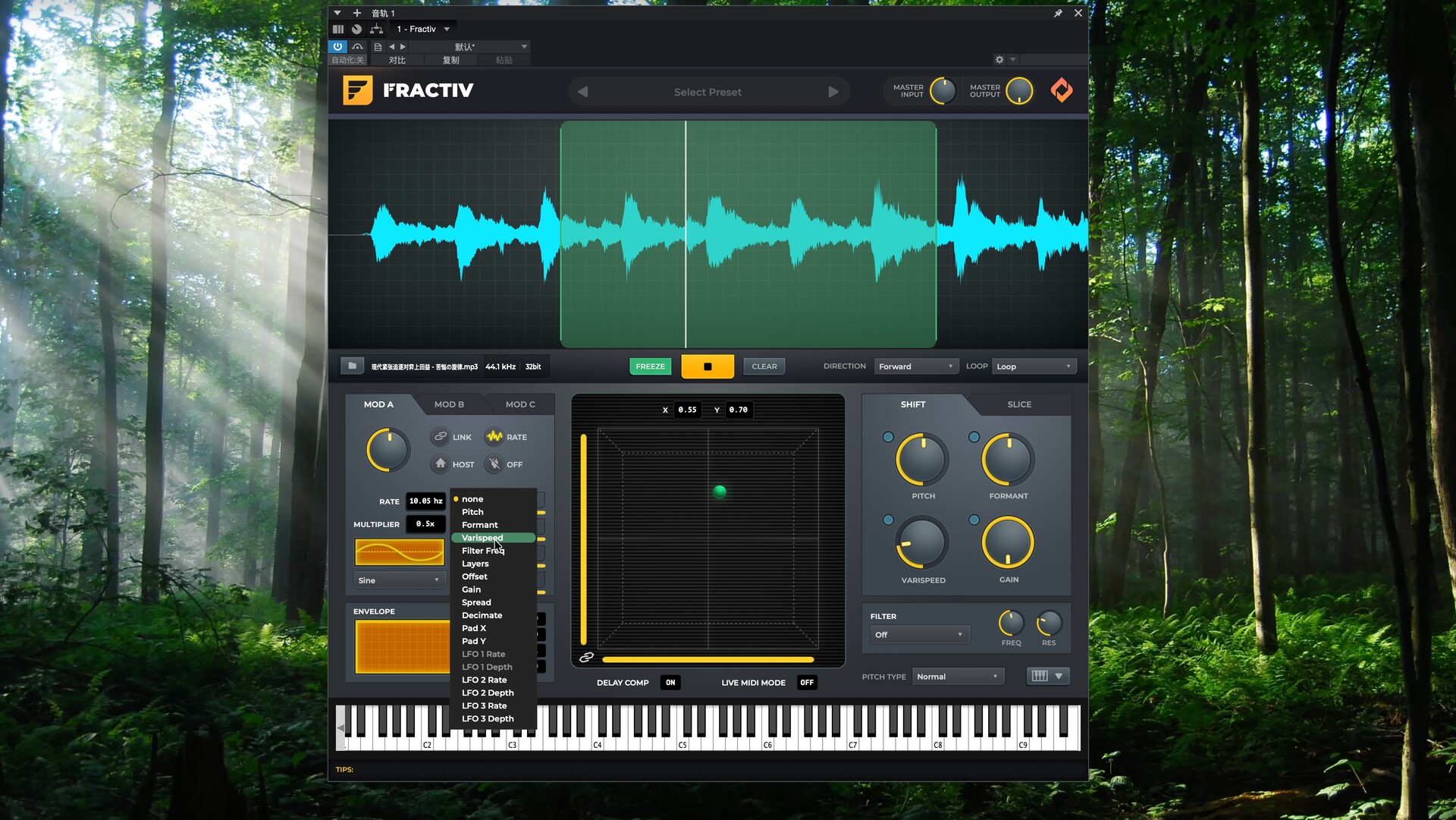Go to next preset arrow
1456x820 pixels.
click(x=833, y=92)
